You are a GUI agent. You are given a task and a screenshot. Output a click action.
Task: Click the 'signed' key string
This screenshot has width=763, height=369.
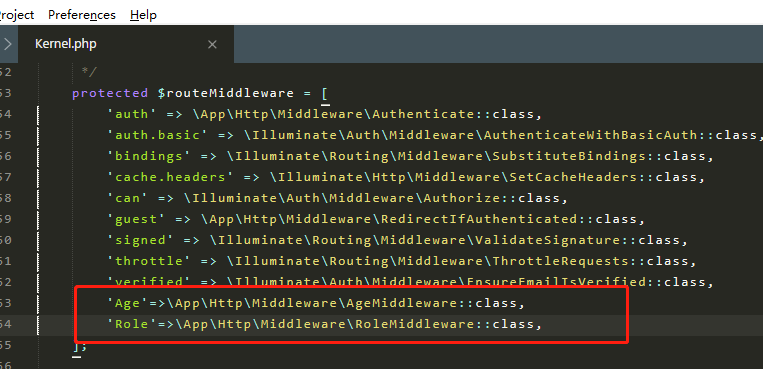(x=140, y=240)
